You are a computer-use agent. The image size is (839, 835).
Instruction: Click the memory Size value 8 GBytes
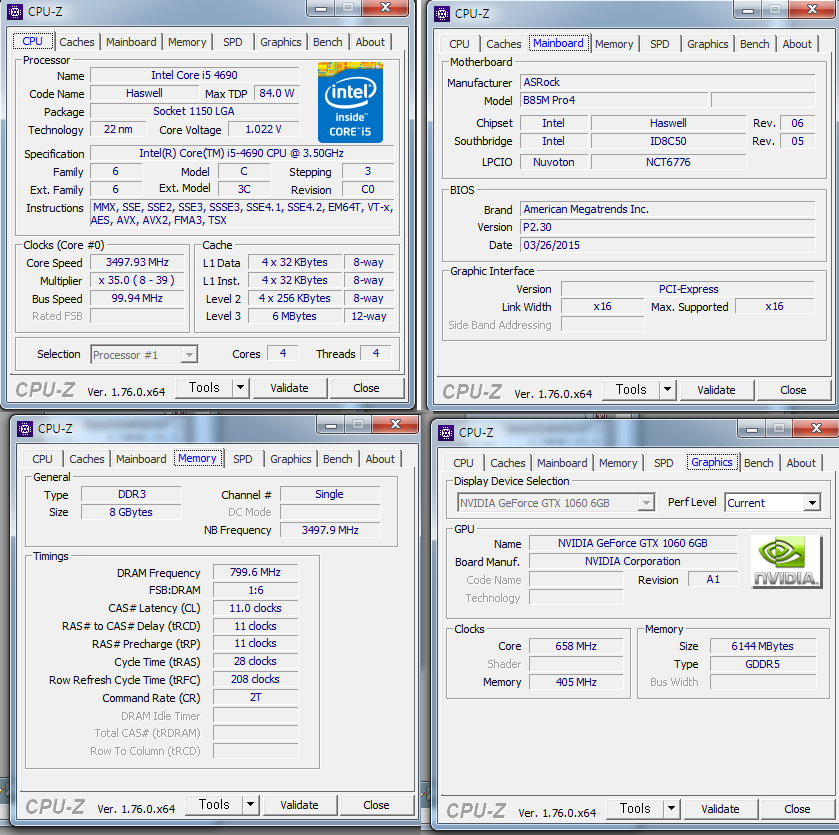coord(132,512)
